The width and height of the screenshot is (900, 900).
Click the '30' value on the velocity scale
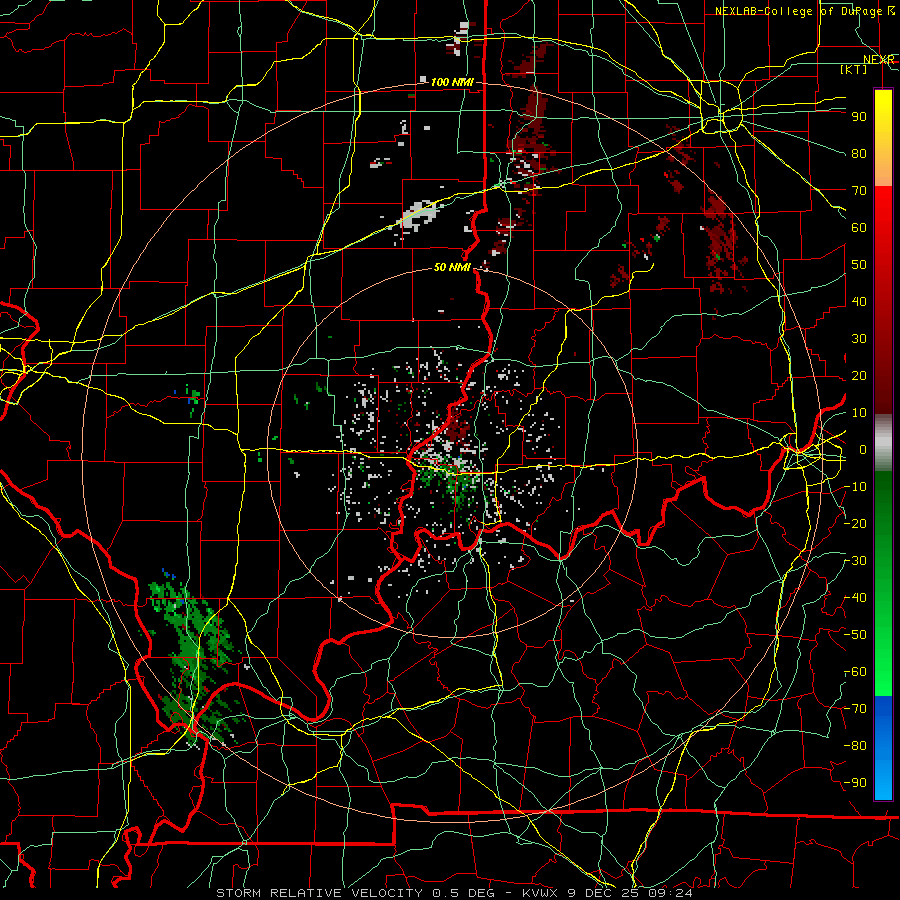(859, 339)
